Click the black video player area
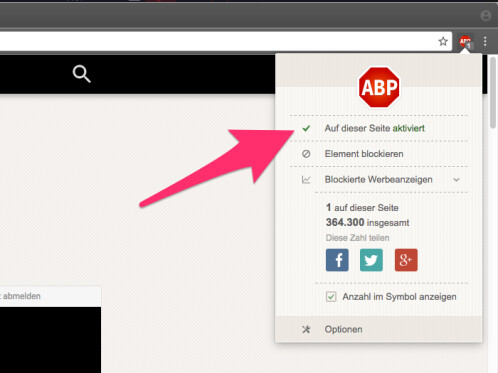Viewport: 498px width, 373px height. click(50, 340)
